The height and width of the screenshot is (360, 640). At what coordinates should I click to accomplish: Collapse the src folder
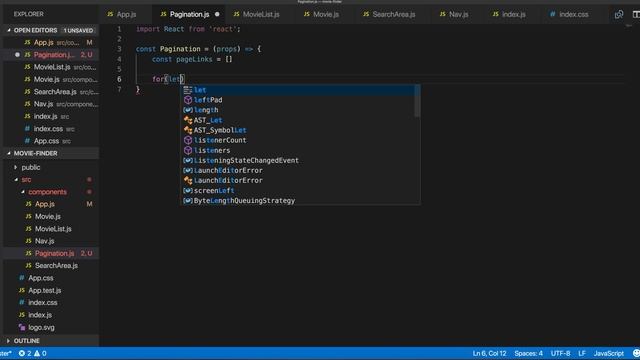(16, 180)
